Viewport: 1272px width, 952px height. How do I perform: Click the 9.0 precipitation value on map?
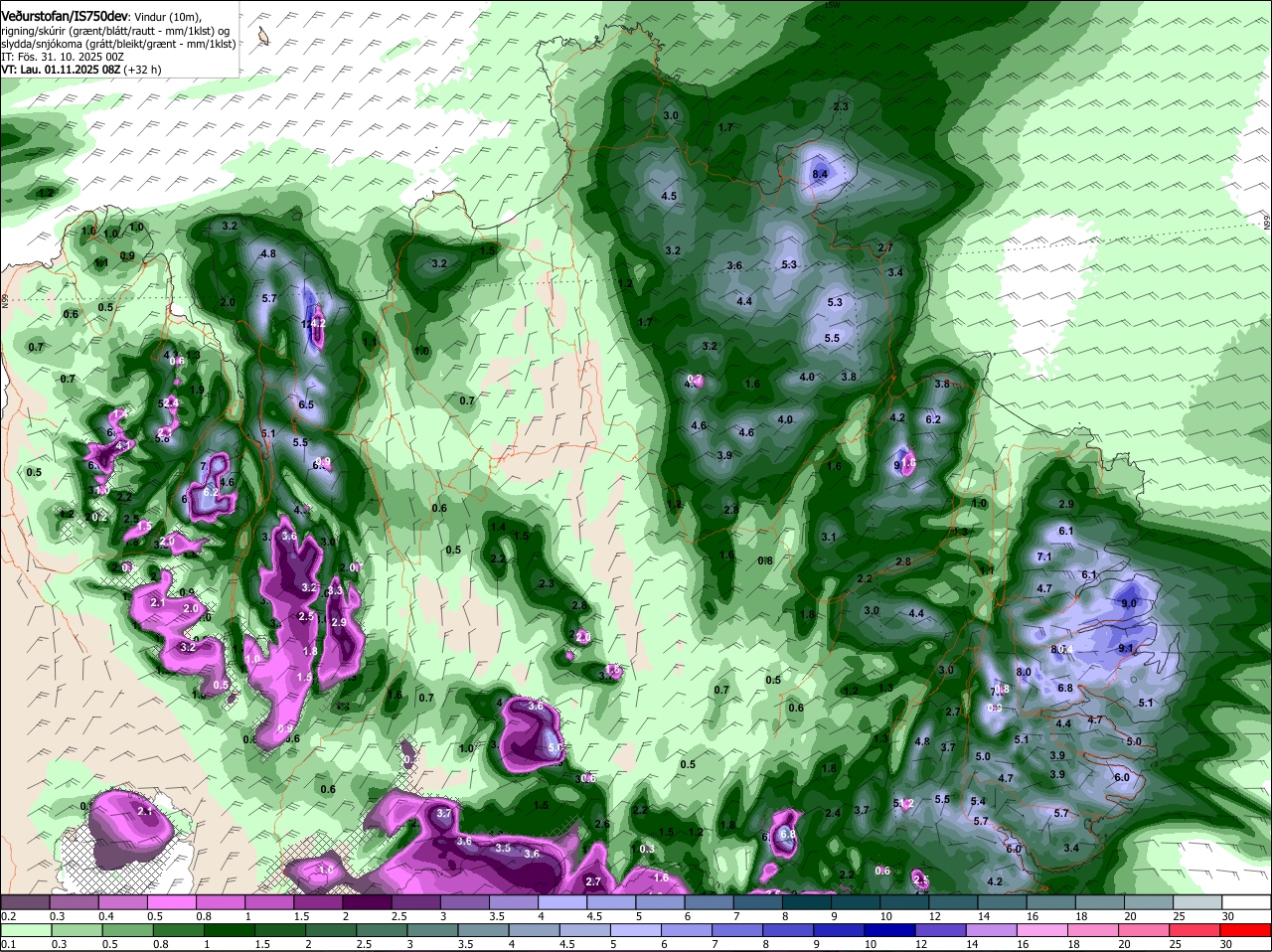click(x=1129, y=603)
